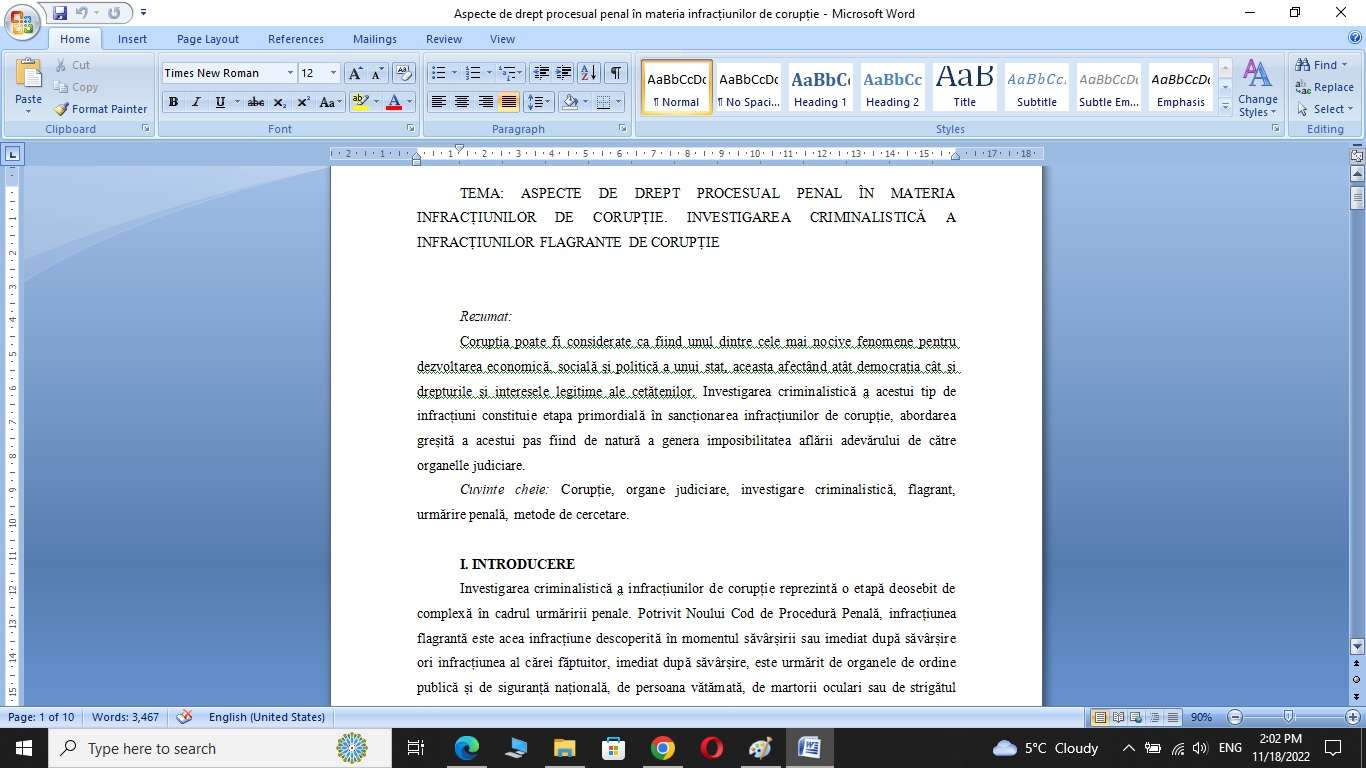Align text to center
The height and width of the screenshot is (768, 1366).
462,102
